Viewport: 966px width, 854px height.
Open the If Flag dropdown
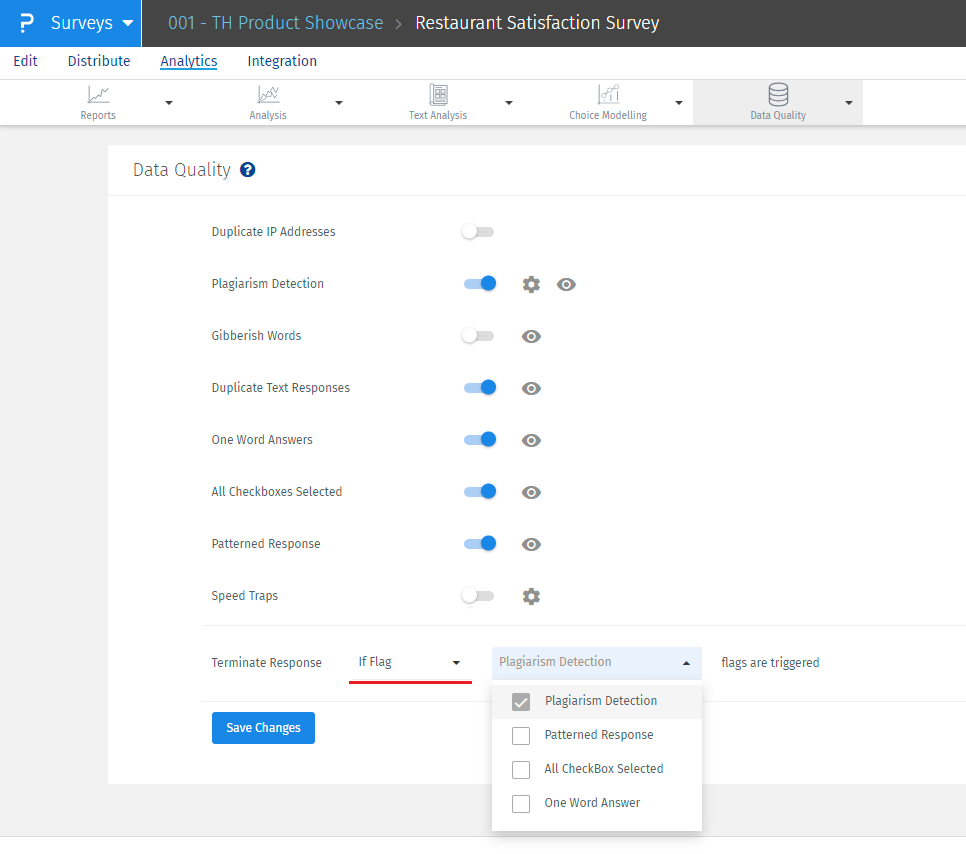(410, 662)
